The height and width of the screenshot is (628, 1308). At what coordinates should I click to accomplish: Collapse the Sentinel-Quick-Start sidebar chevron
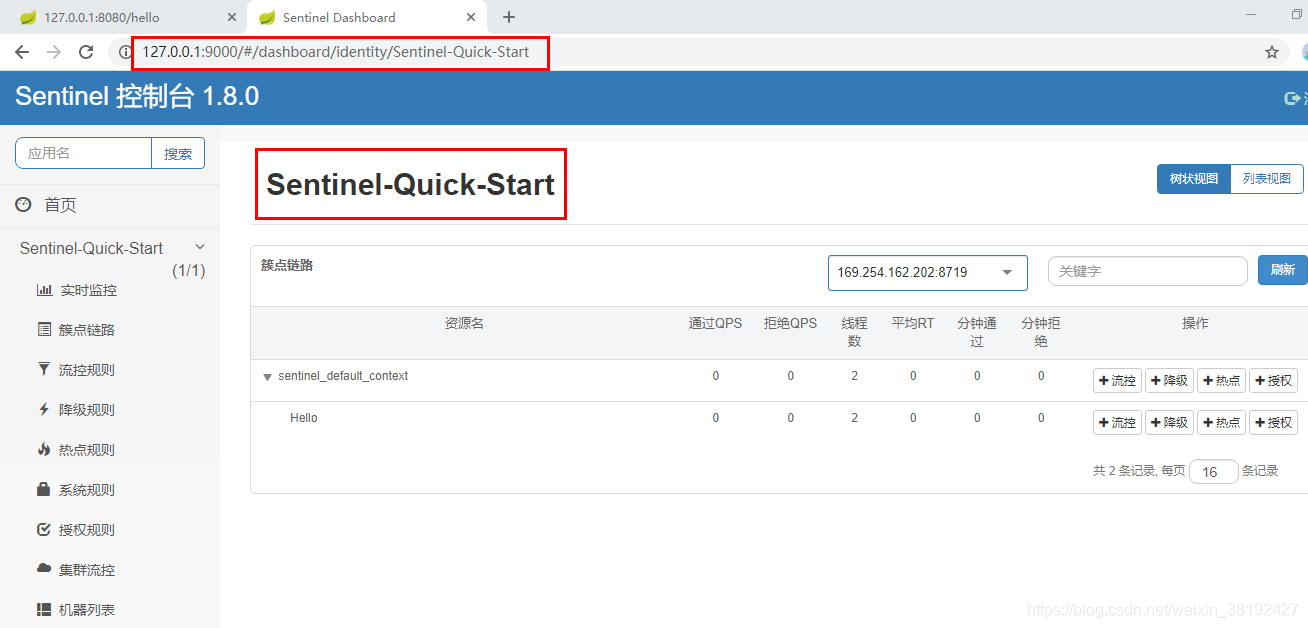click(200, 247)
